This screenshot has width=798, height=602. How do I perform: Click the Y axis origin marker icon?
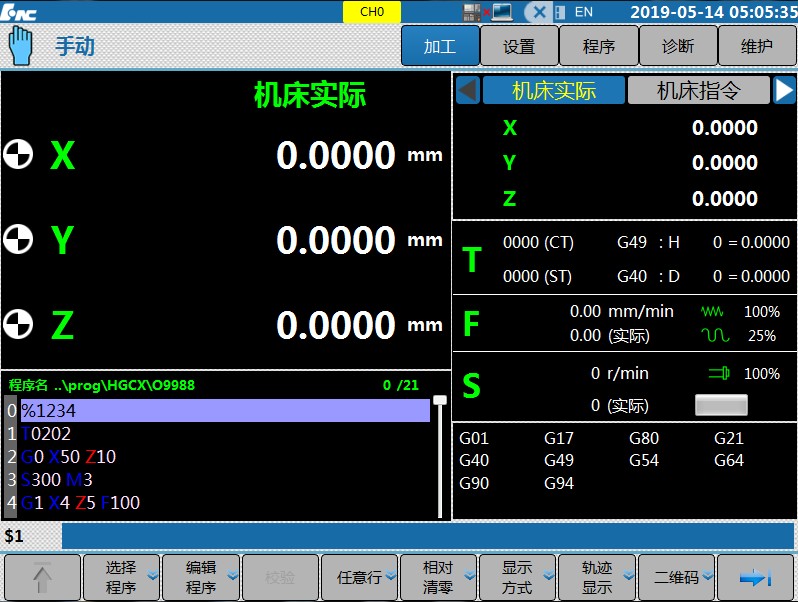(17, 240)
